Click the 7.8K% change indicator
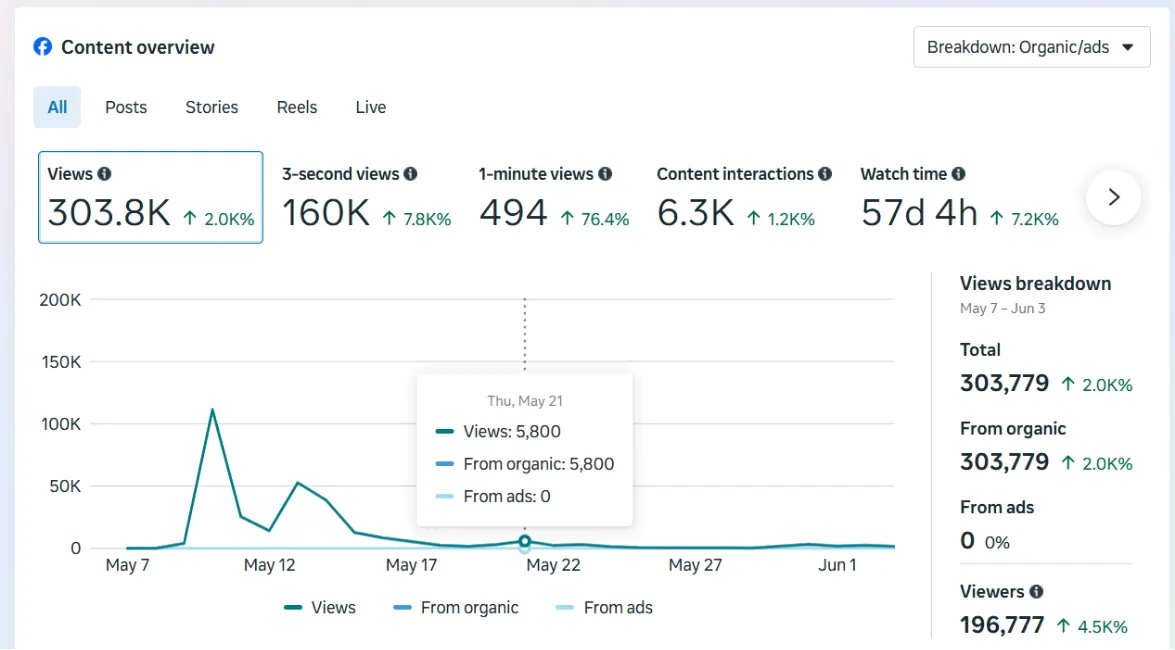The width and height of the screenshot is (1175, 650). [417, 219]
